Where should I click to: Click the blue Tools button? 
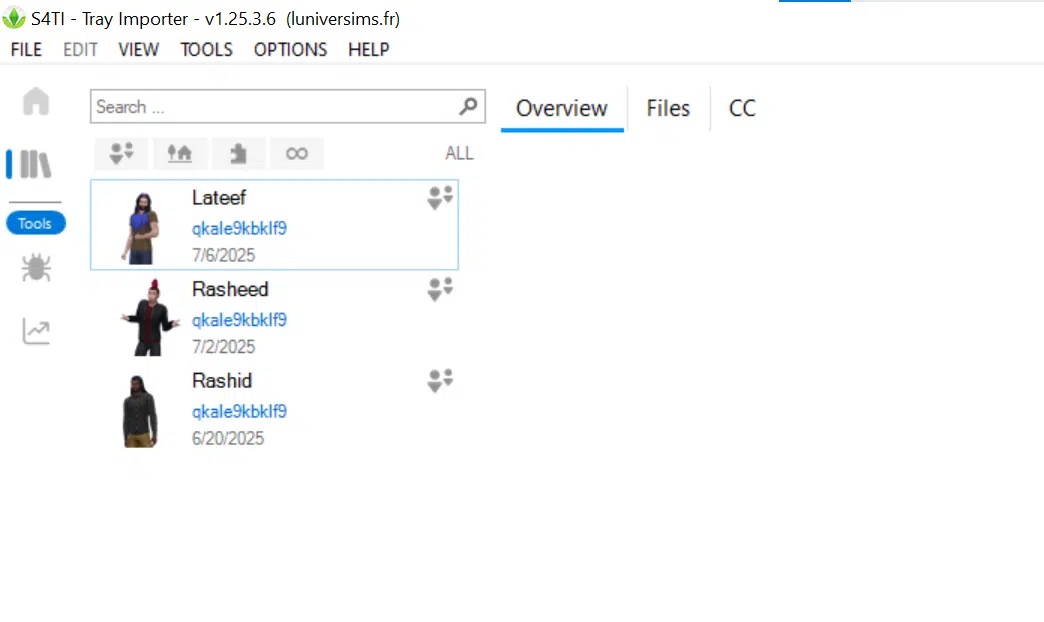coord(36,224)
